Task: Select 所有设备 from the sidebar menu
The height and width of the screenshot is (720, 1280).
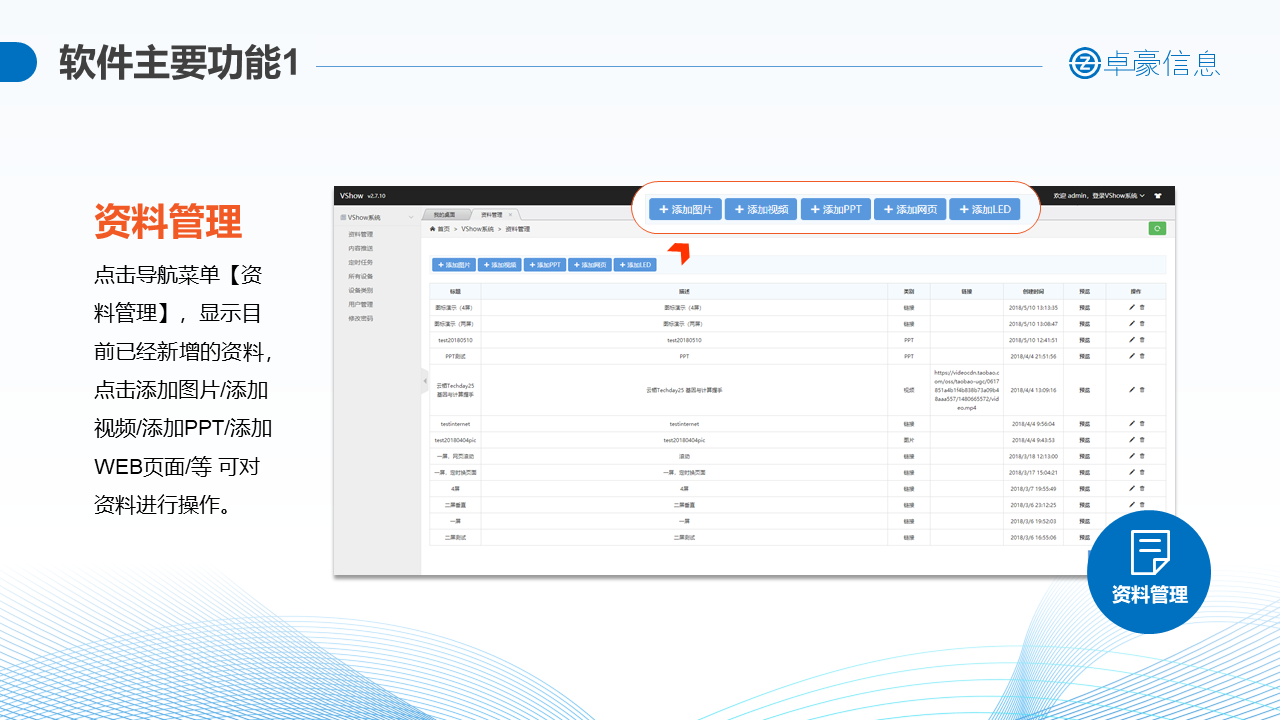Action: click(361, 276)
